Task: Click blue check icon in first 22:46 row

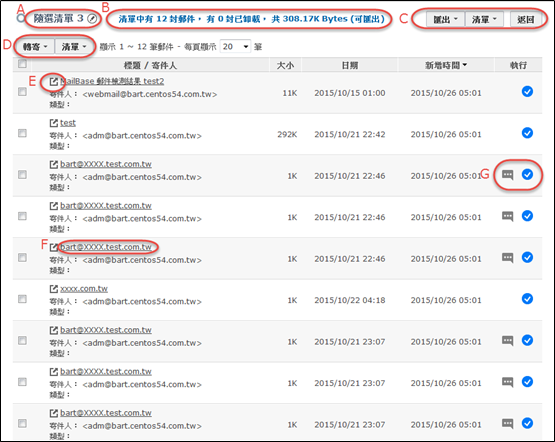Action: pos(527,174)
